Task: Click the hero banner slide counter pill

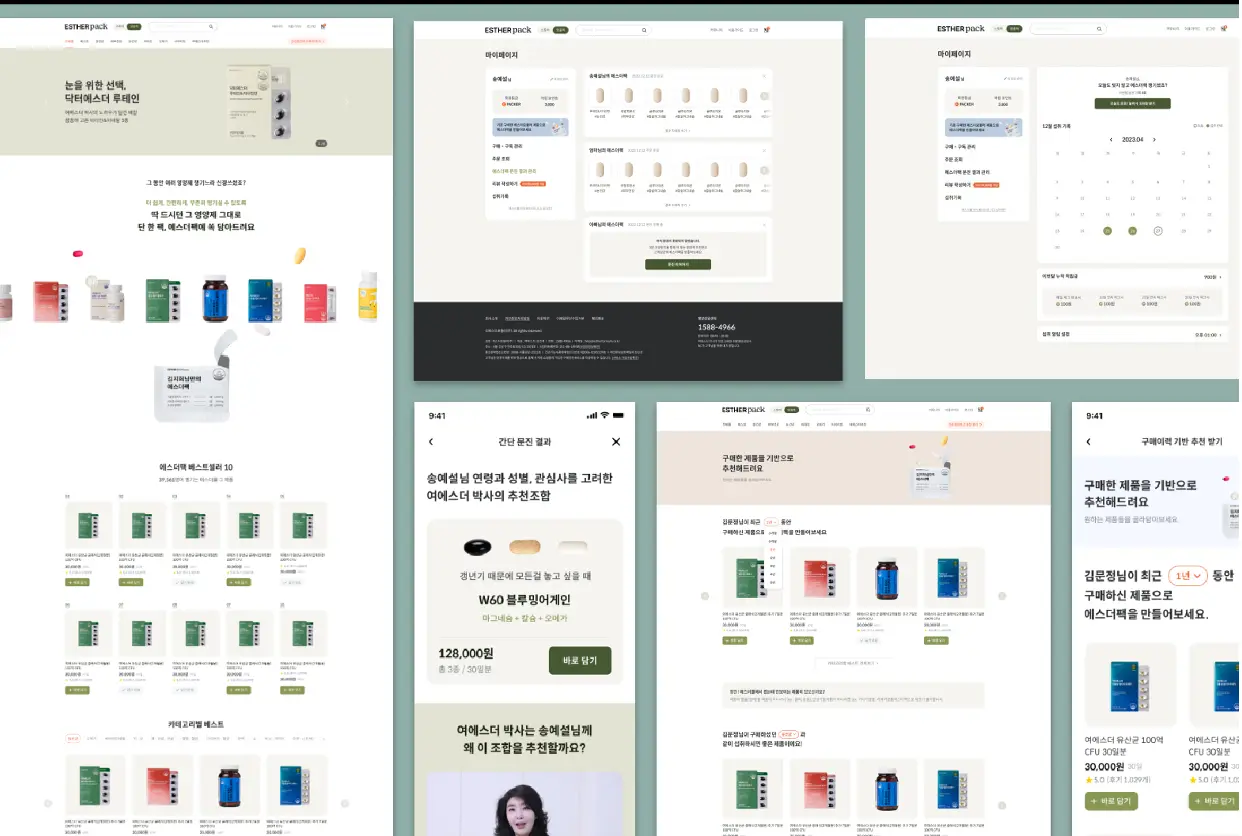Action: coord(321,143)
